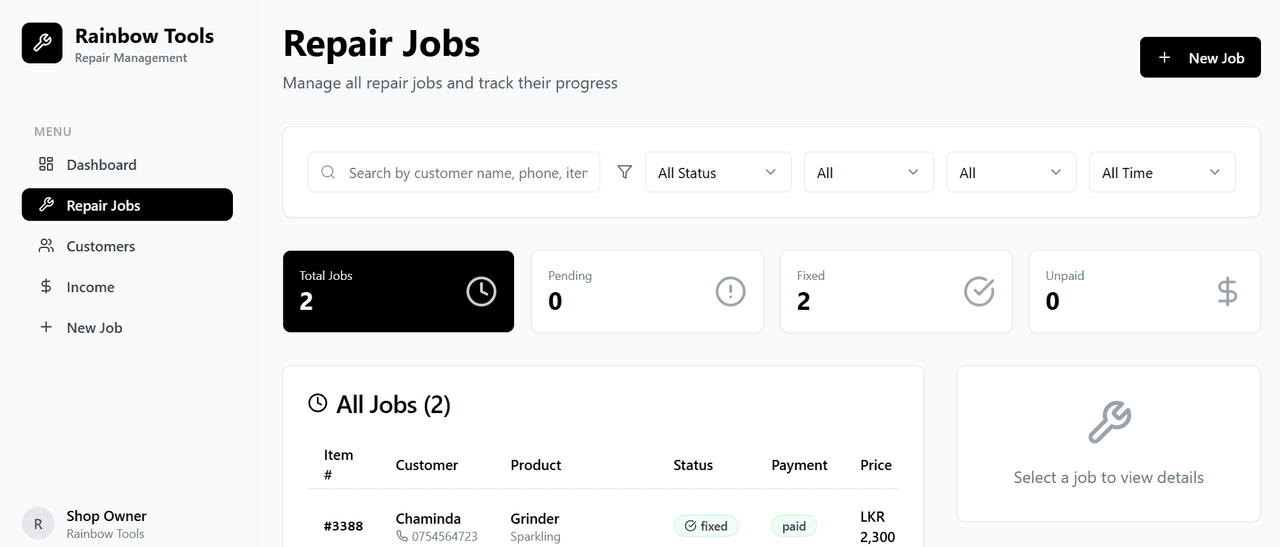The image size is (1280, 547).
Task: Focus the customer search input field
Action: pyautogui.click(x=467, y=173)
